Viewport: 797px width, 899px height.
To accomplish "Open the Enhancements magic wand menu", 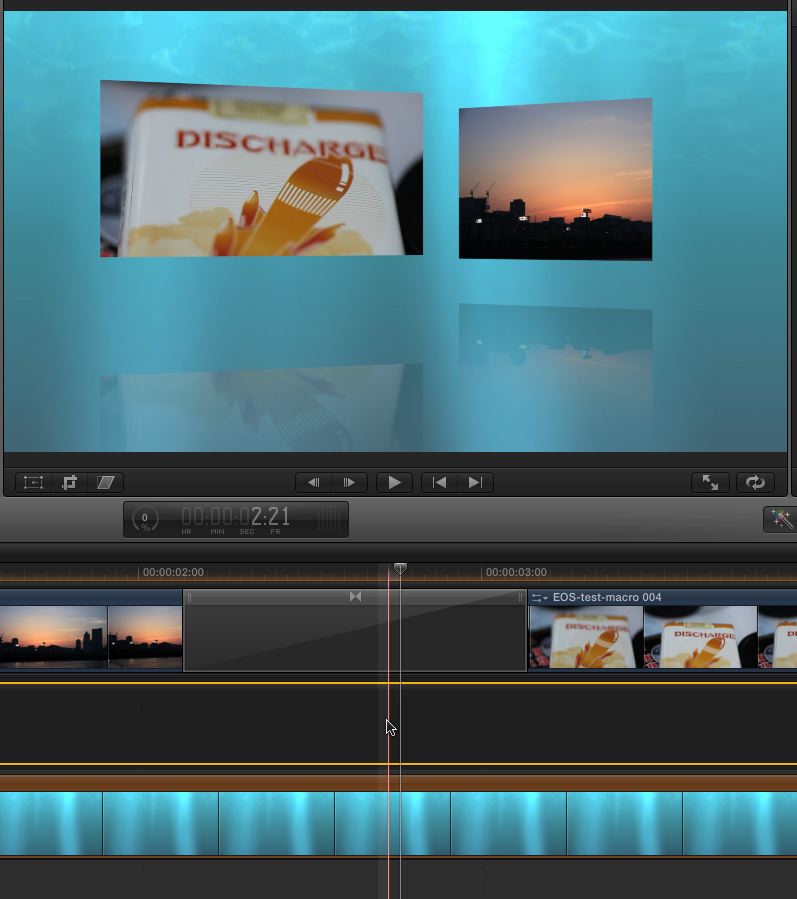I will pos(780,519).
